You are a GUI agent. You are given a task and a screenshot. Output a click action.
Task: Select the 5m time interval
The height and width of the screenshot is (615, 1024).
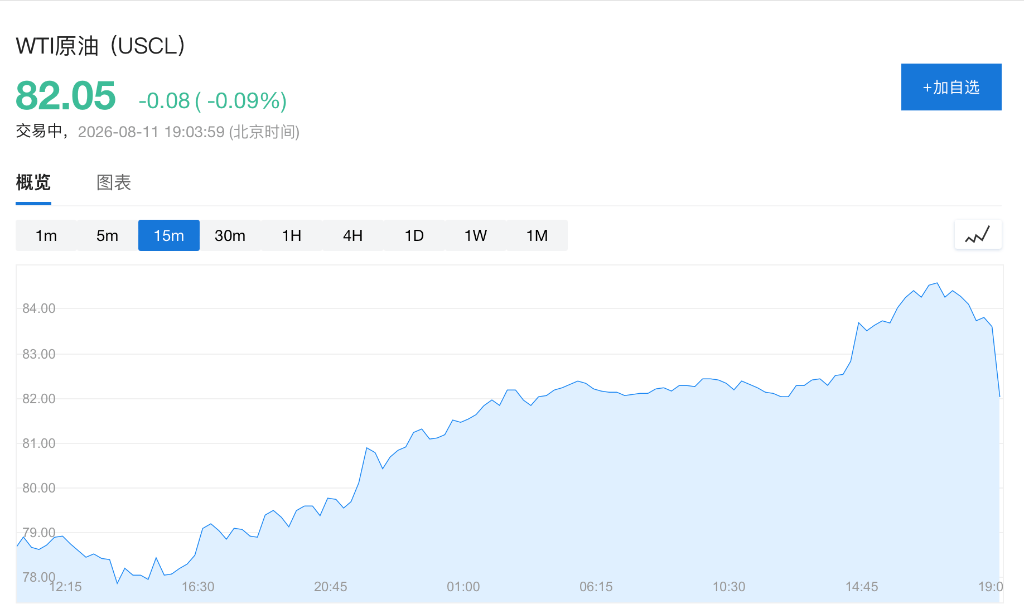tap(108, 236)
